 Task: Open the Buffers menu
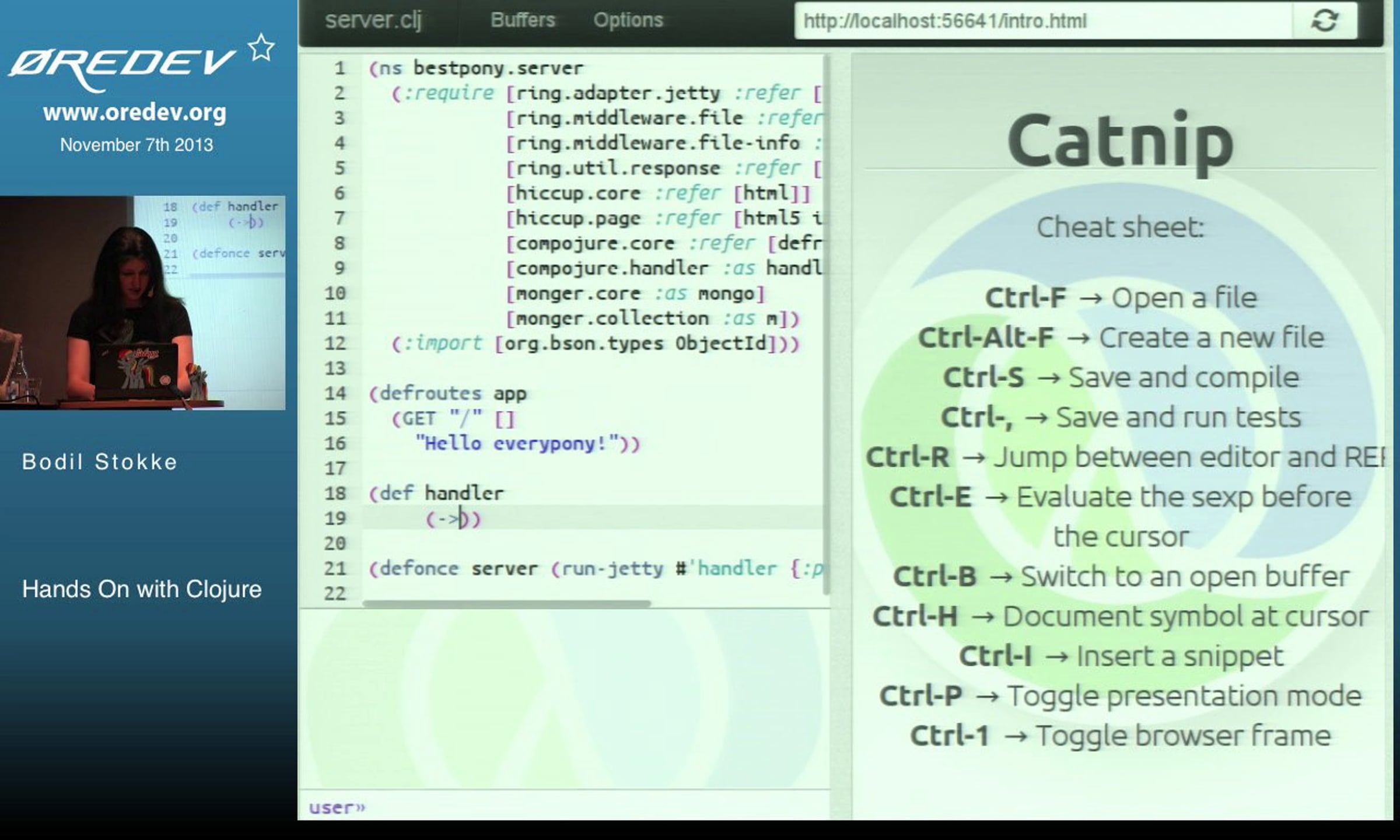pos(523,20)
